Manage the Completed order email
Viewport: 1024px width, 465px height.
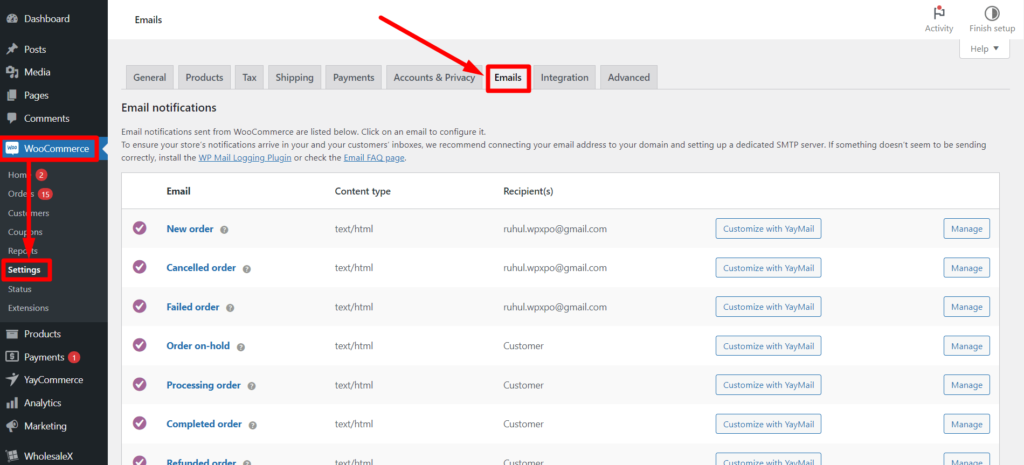(967, 425)
